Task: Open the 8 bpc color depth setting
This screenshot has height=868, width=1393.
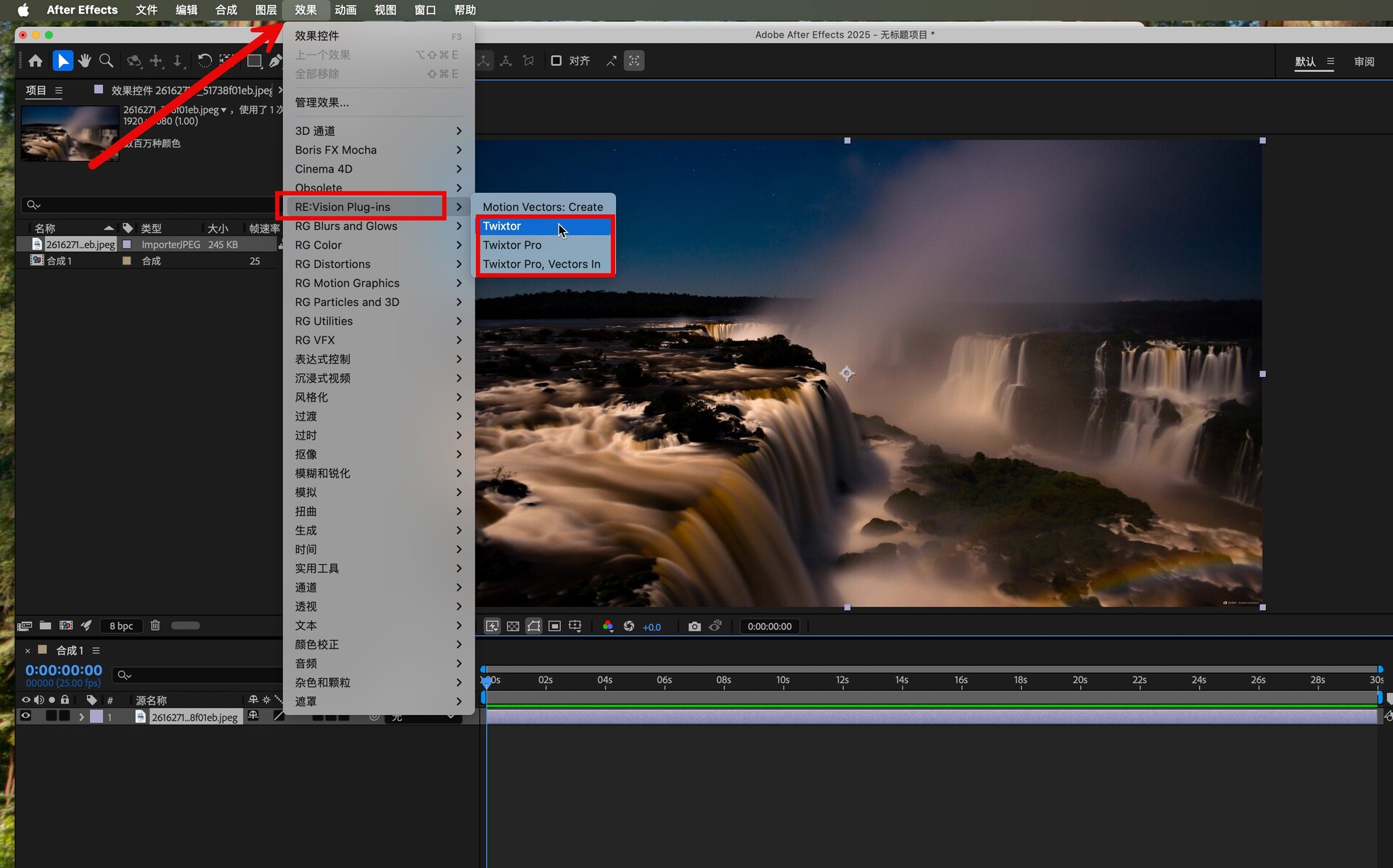Action: click(x=121, y=626)
